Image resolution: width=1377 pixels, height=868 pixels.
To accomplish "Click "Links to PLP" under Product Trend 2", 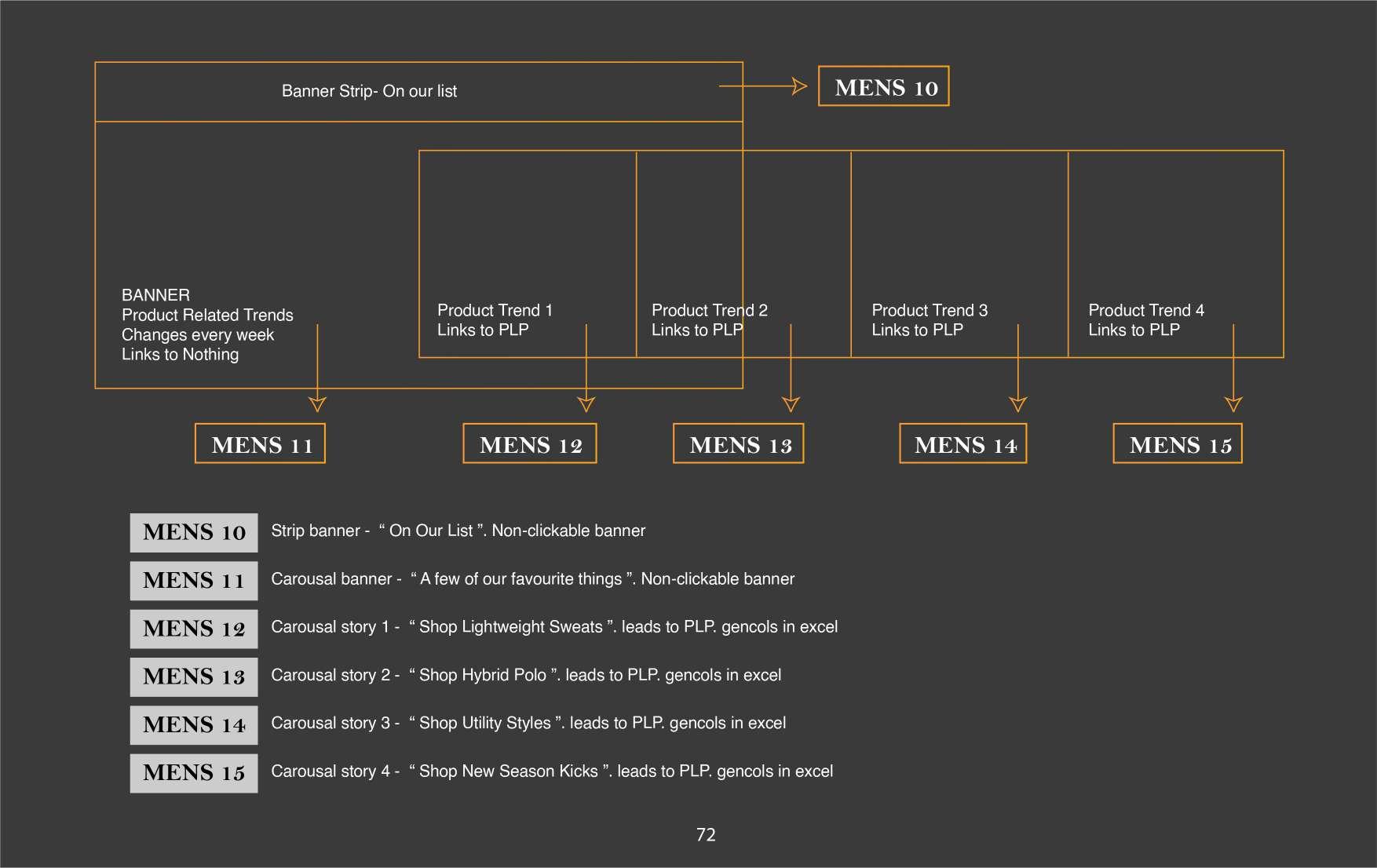I will tap(697, 330).
